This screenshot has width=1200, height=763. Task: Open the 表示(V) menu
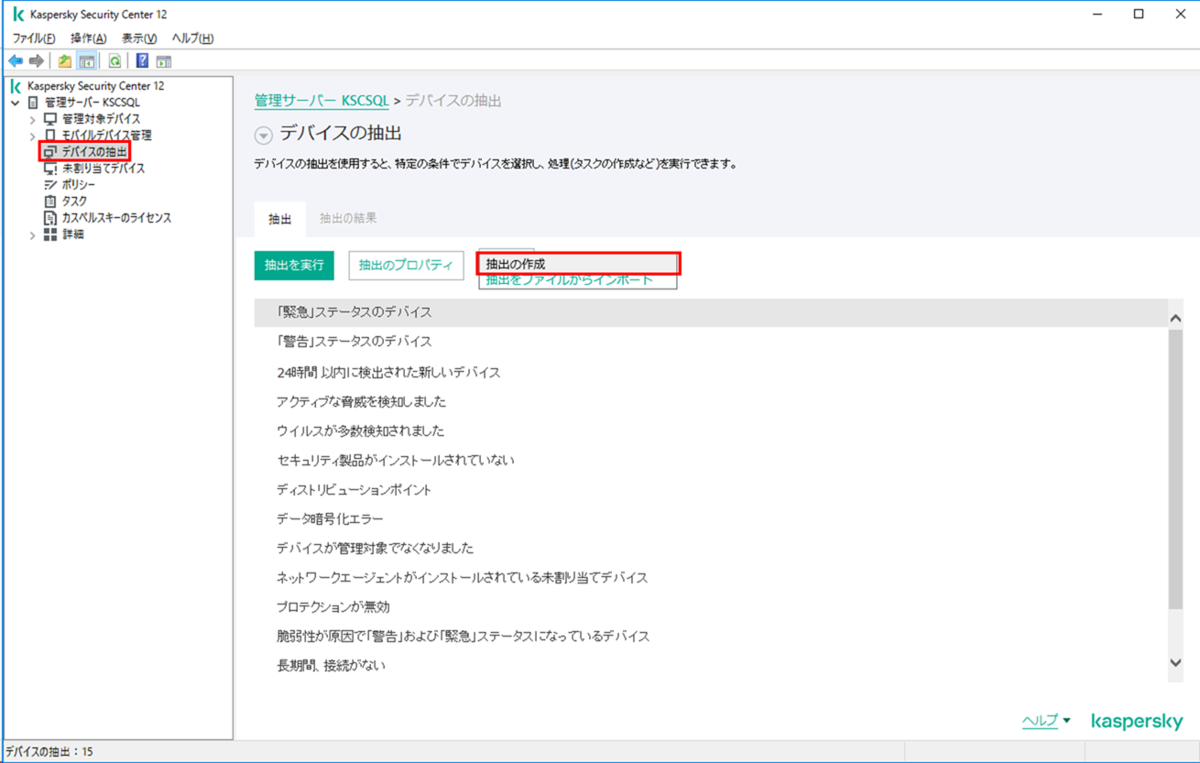coord(139,38)
